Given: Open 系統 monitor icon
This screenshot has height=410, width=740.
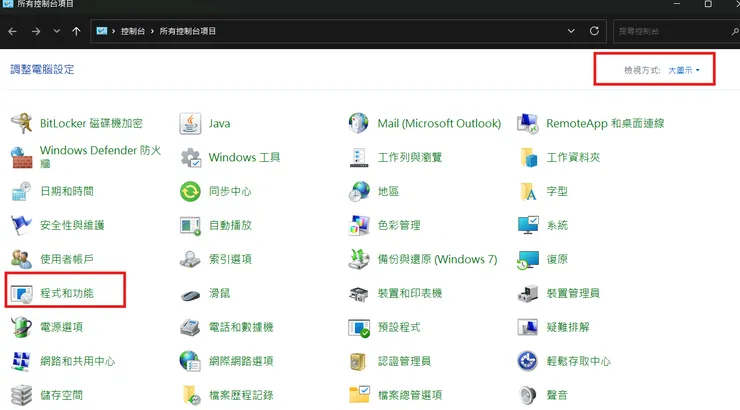Looking at the screenshot, I should (528, 226).
